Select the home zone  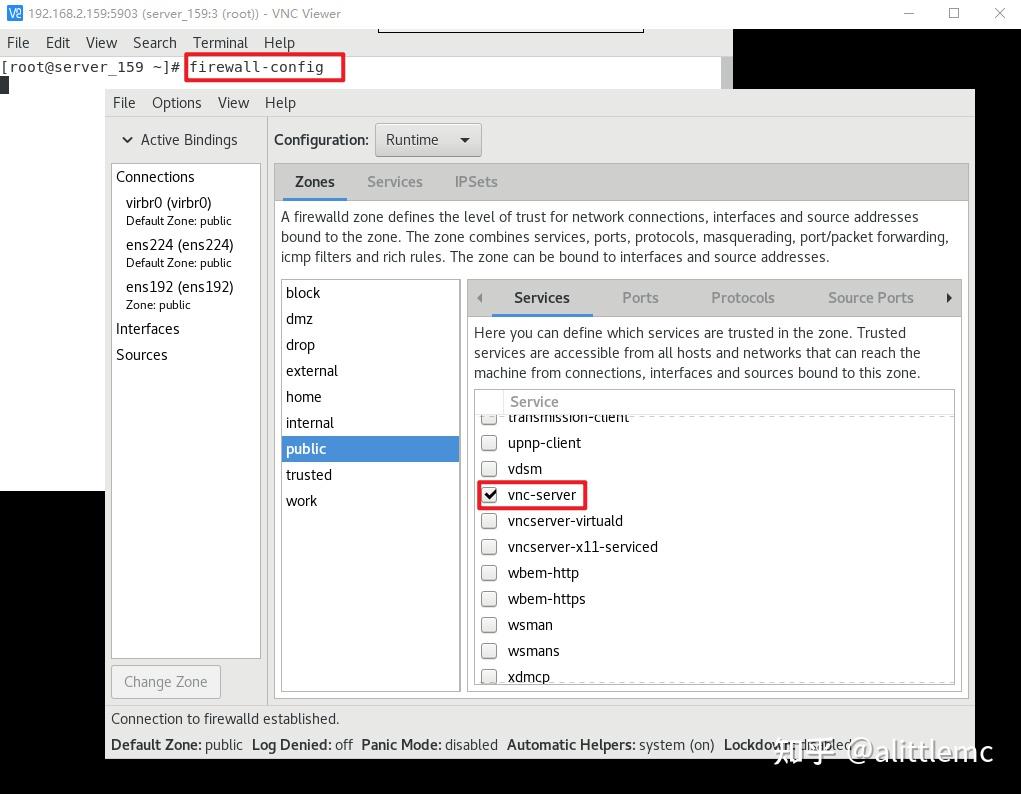pyautogui.click(x=371, y=397)
